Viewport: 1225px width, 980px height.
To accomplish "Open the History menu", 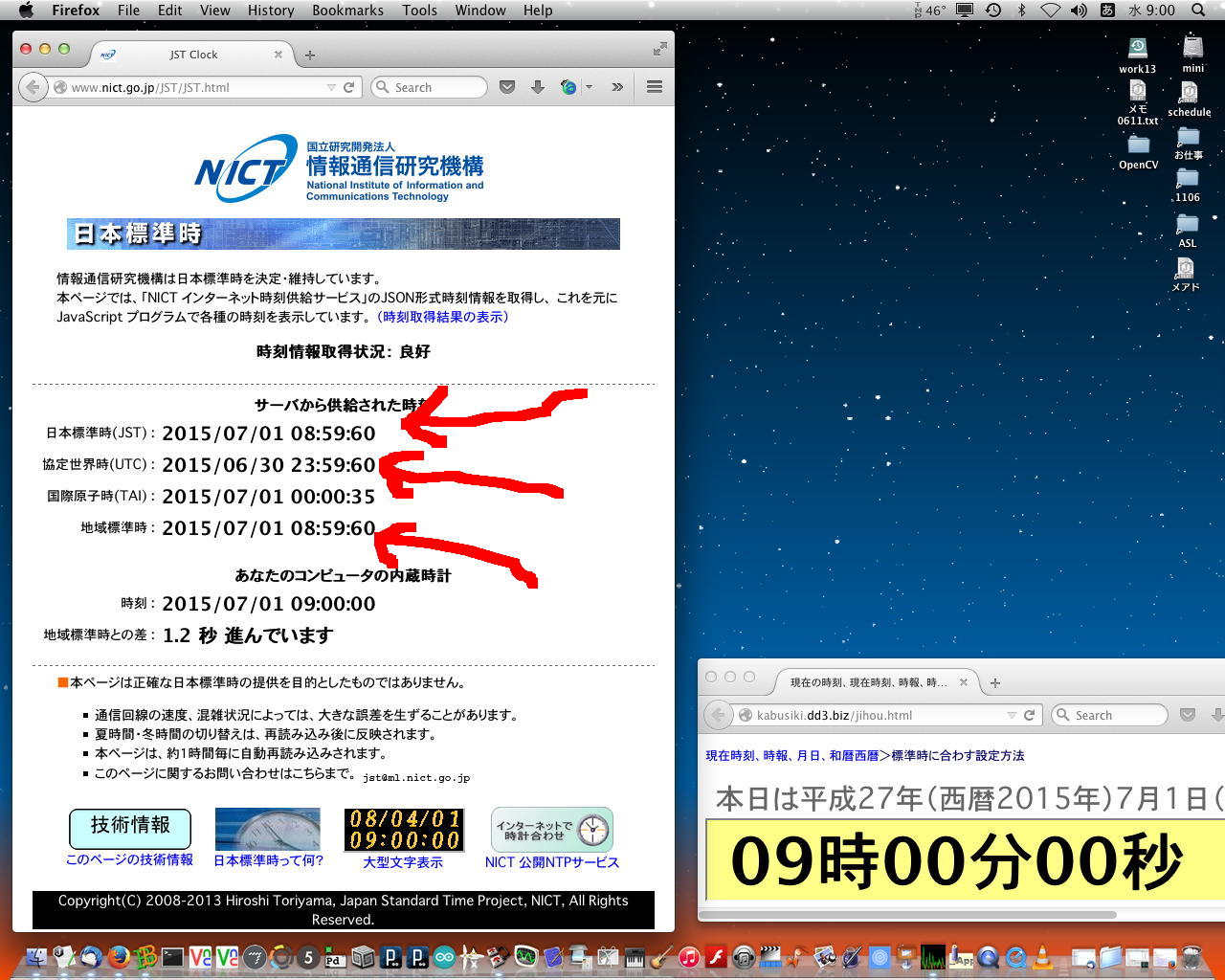I will point(271,11).
